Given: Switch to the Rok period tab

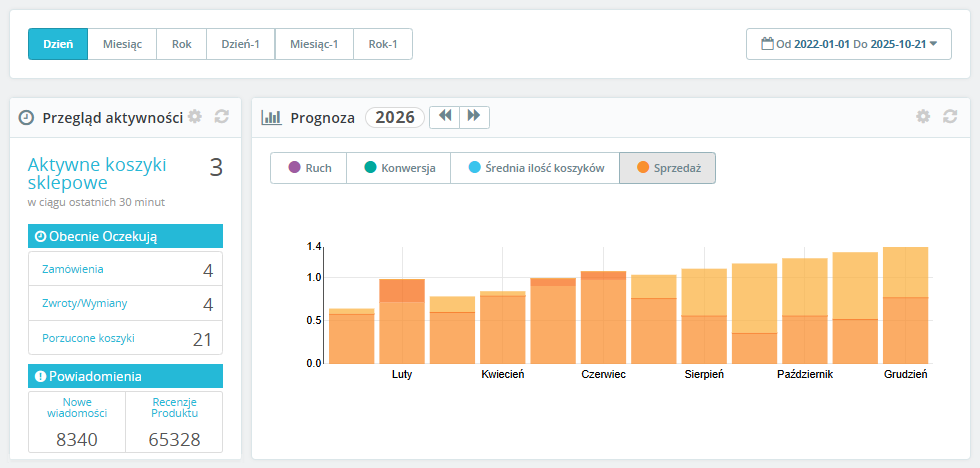Looking at the screenshot, I should [181, 44].
